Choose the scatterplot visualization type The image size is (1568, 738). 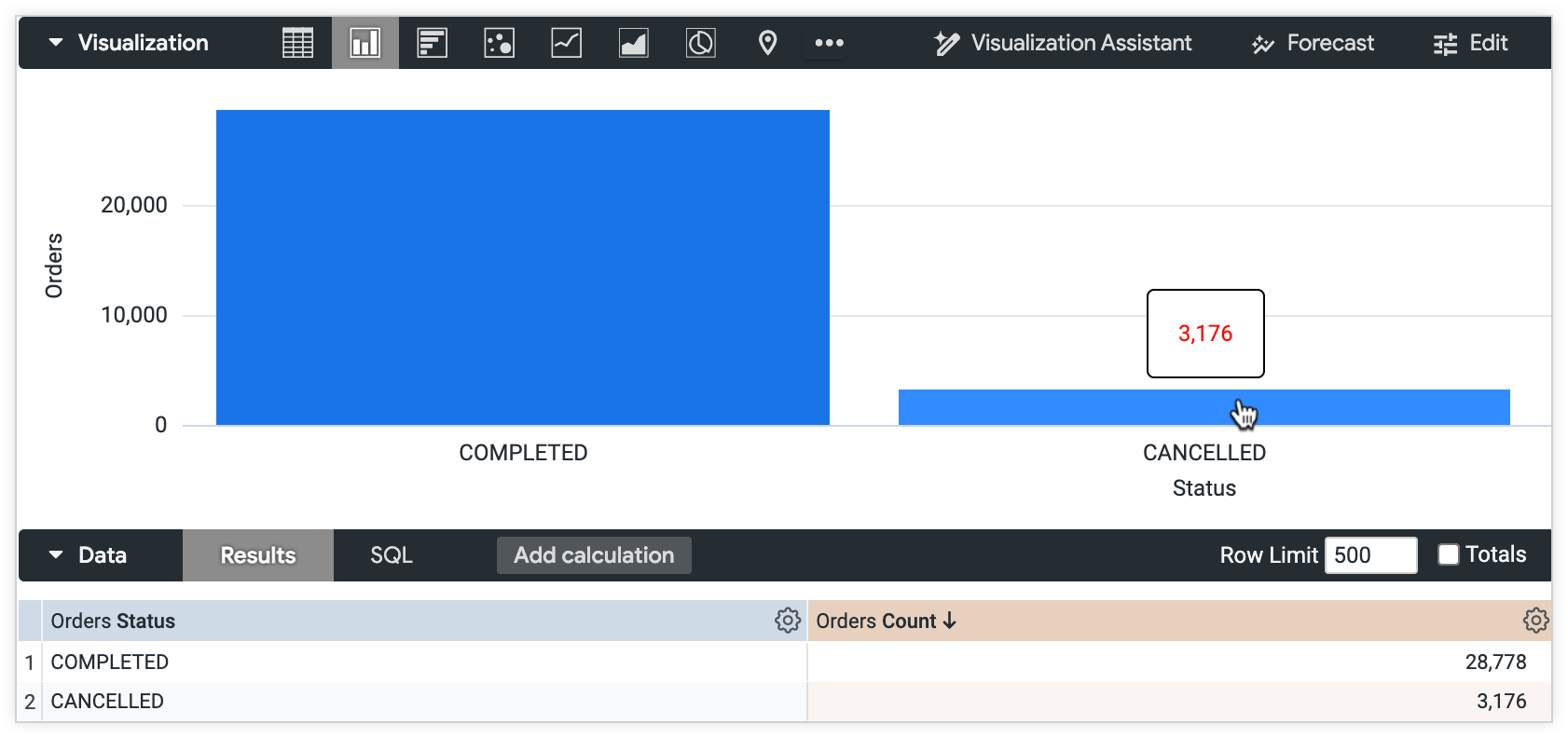(x=499, y=42)
